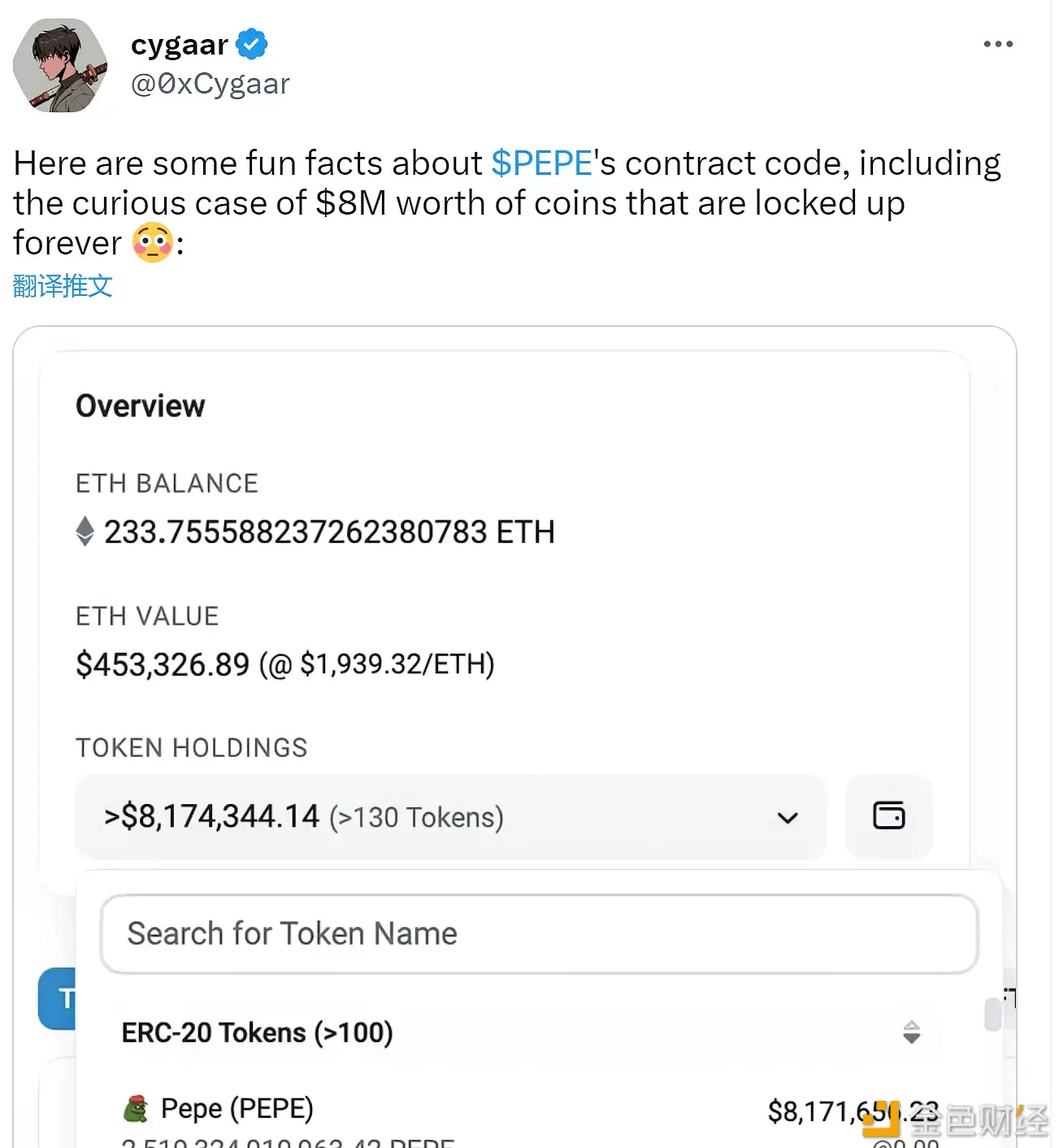The image size is (1059, 1148).
Task: Click the blue verified badge beside cygaar
Action: click(x=253, y=44)
